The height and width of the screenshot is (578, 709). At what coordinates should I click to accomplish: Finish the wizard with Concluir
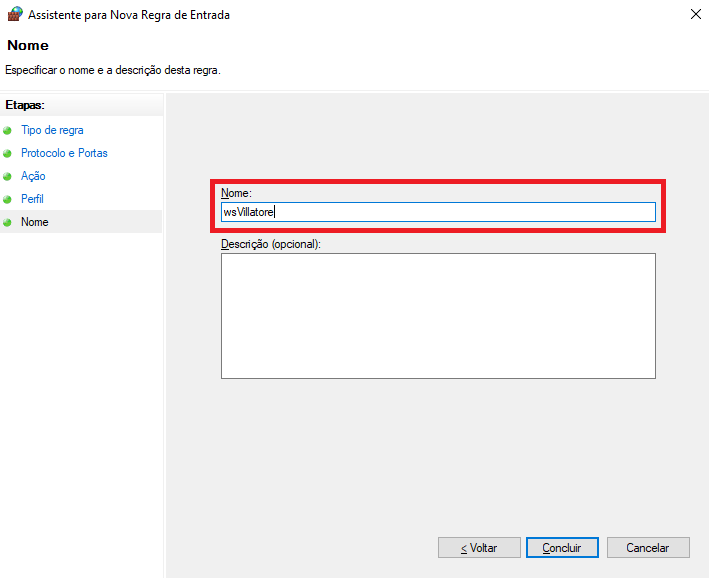562,548
